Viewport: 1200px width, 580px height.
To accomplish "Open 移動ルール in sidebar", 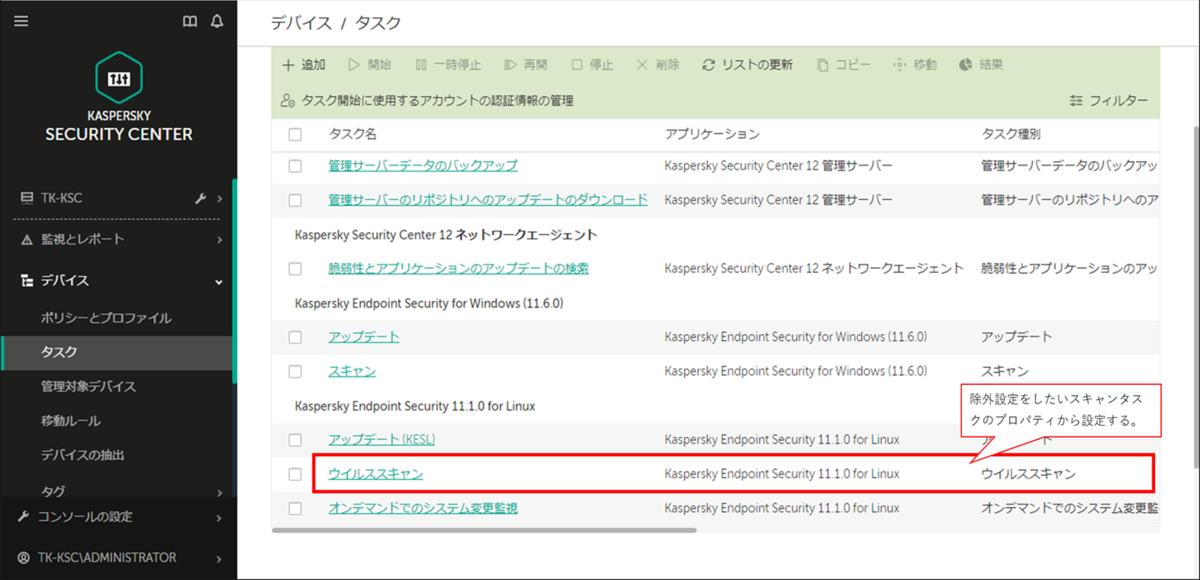I will 70,421.
